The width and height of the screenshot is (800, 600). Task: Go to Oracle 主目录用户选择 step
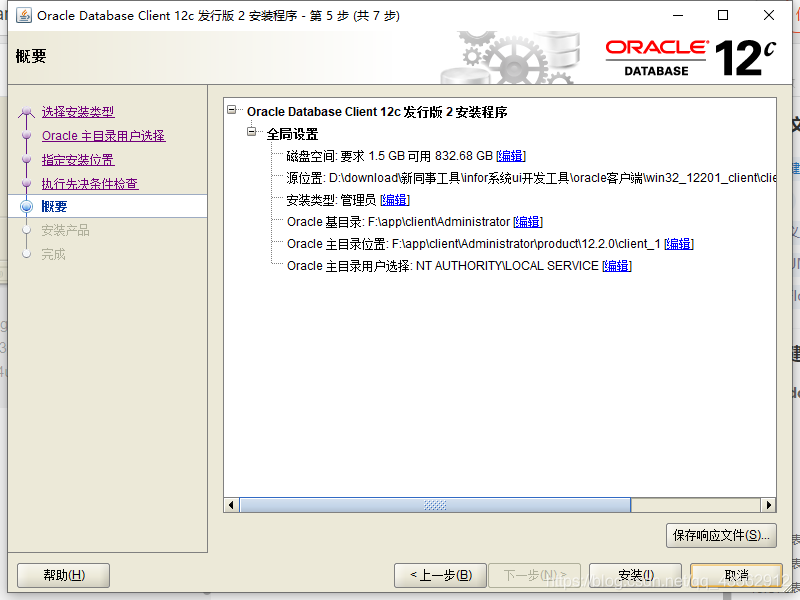(x=104, y=136)
